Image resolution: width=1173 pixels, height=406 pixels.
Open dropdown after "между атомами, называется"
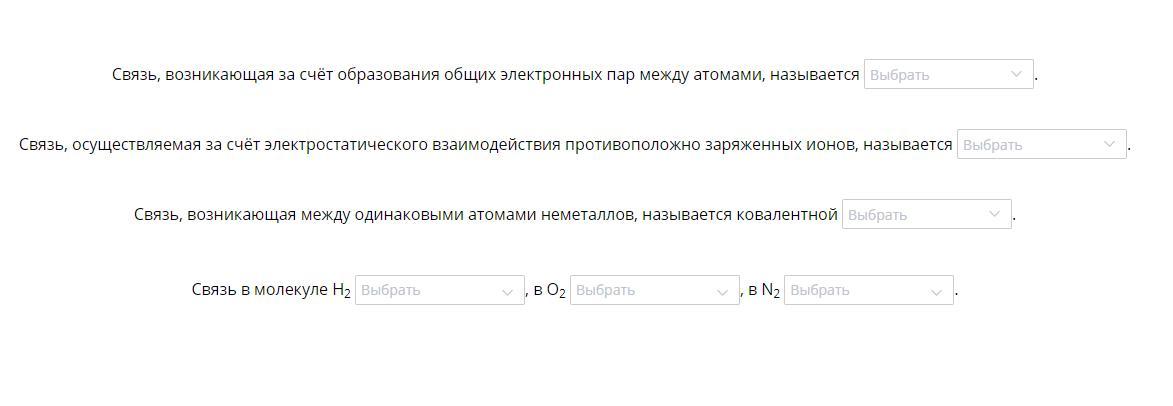tap(949, 74)
